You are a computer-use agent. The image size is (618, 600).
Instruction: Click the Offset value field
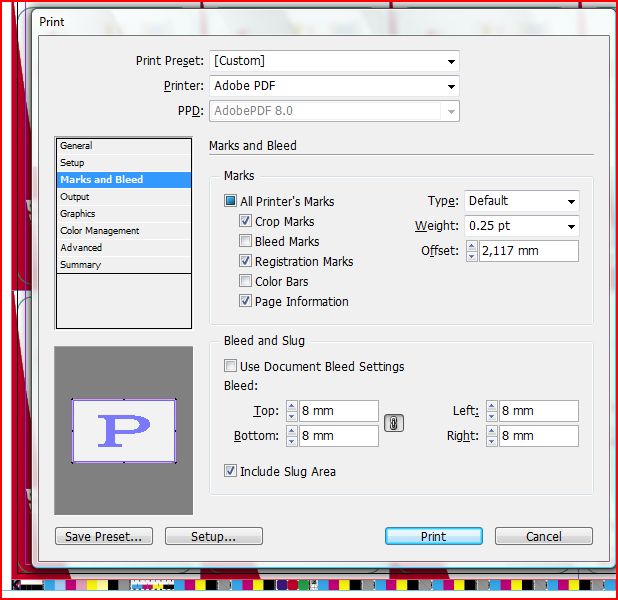coord(529,251)
